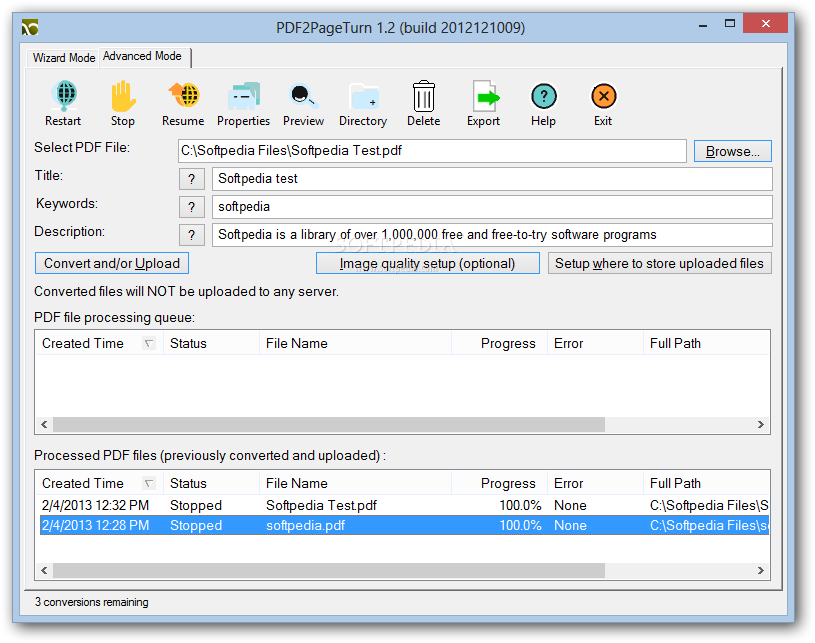Click the Resume toolbar icon

click(x=183, y=96)
